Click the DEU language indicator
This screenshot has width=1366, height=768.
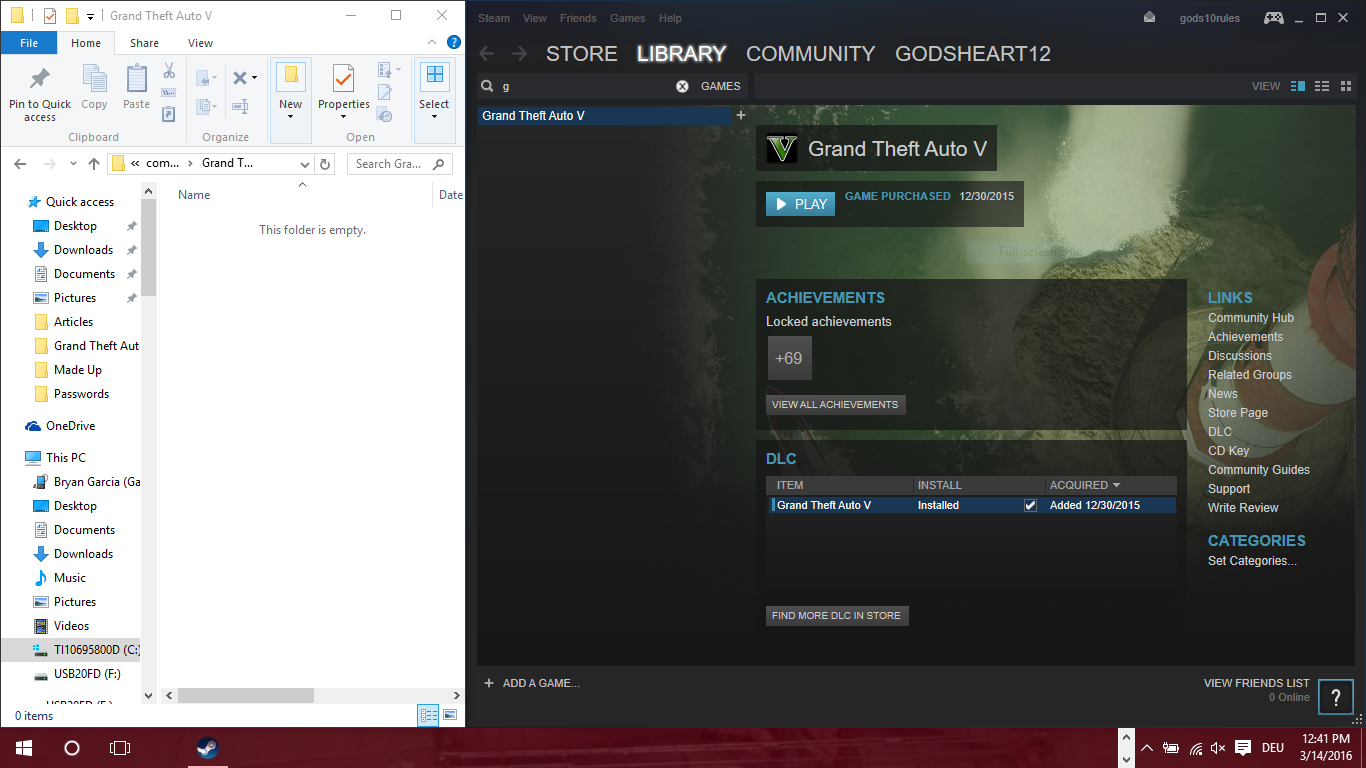coord(1273,747)
